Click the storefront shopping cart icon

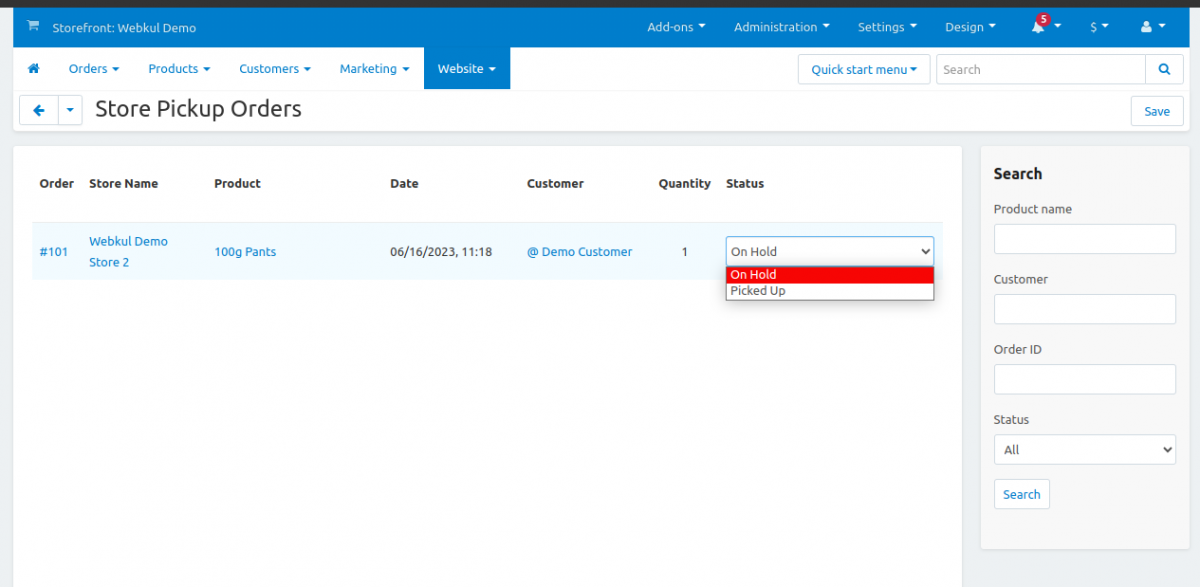click(33, 27)
